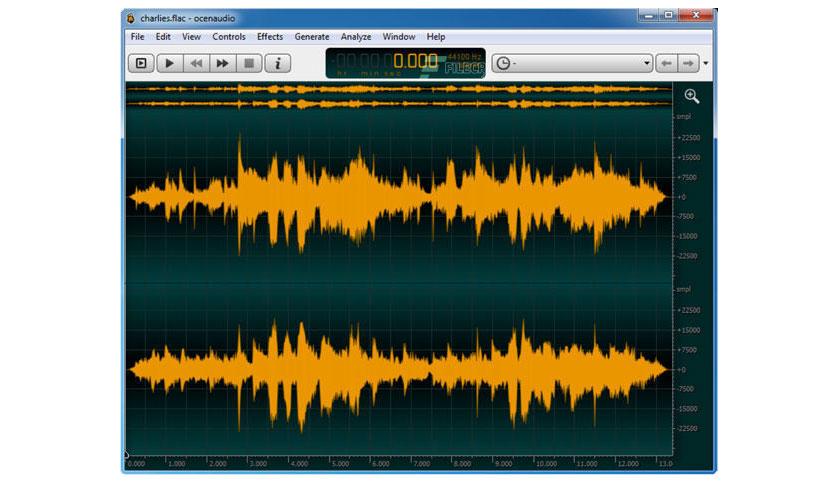The width and height of the screenshot is (836, 484).
Task: Go forward with the right arrow button
Action: coord(688,63)
